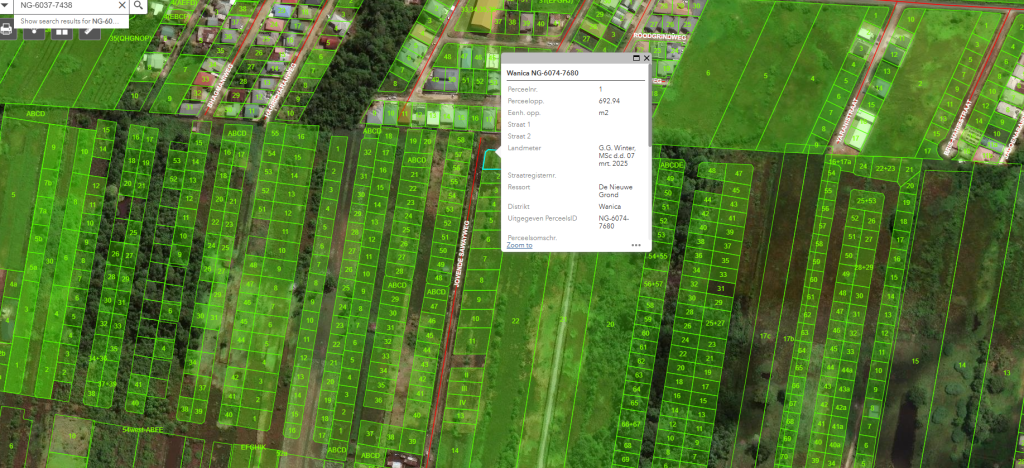1024x468 pixels.
Task: Select the parcel labeled 35(GHGNOP)
Action: 128,38
